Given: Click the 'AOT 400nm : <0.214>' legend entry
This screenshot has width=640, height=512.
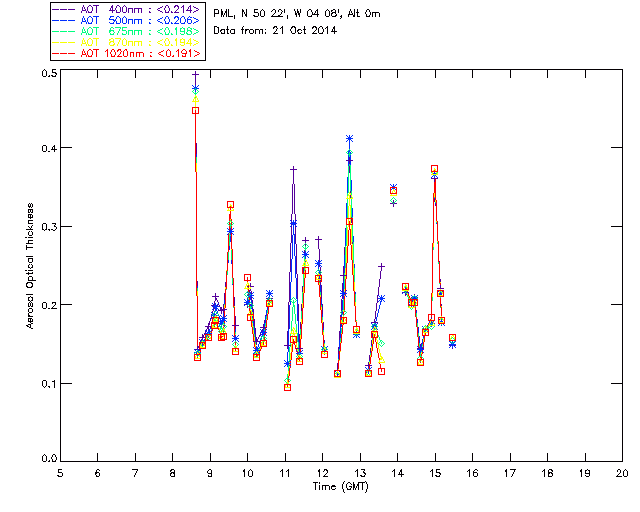Looking at the screenshot, I should coord(127,9).
